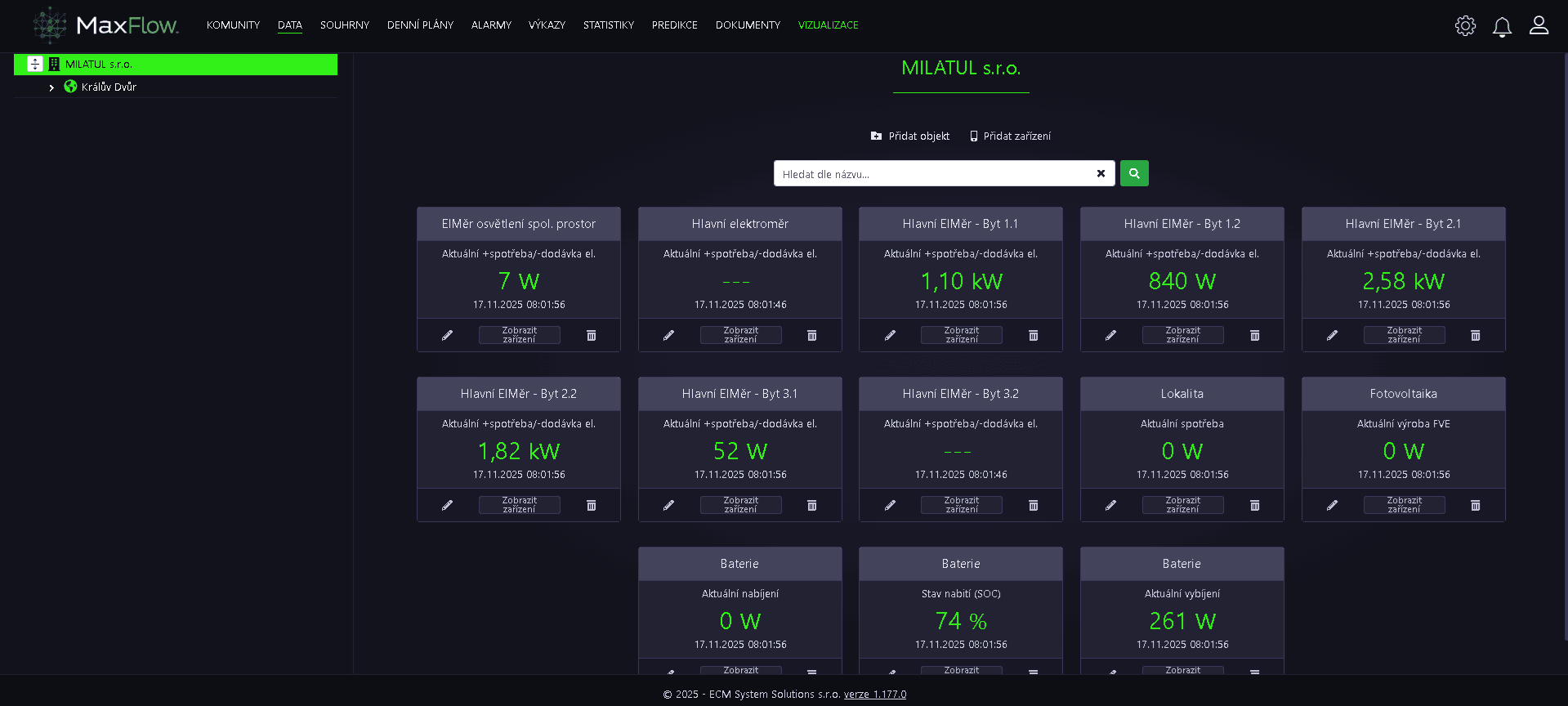Clear the search field with X
This screenshot has width=1568, height=706.
point(1101,173)
